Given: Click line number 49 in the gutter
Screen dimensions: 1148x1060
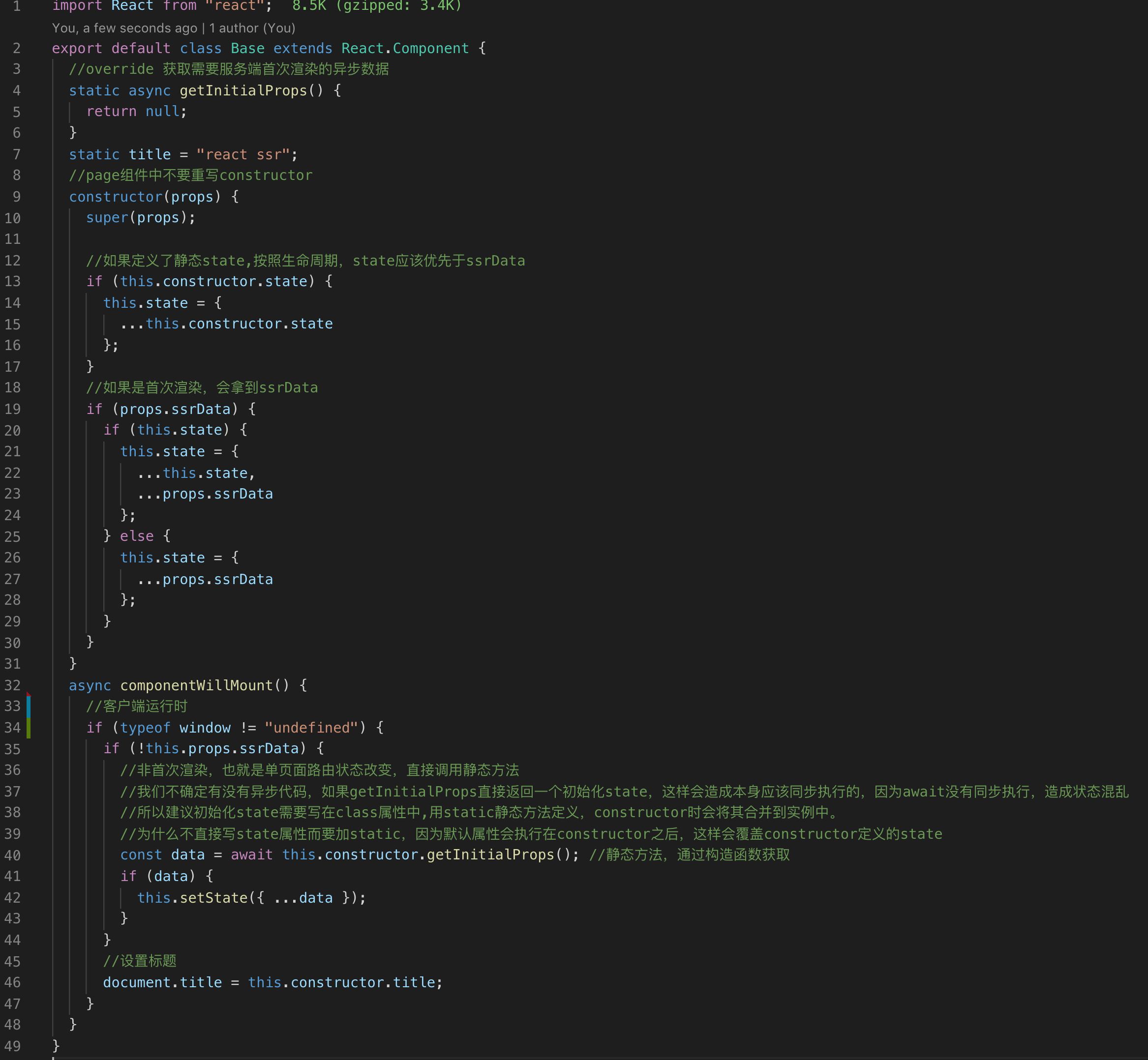Looking at the screenshot, I should tap(13, 1046).
